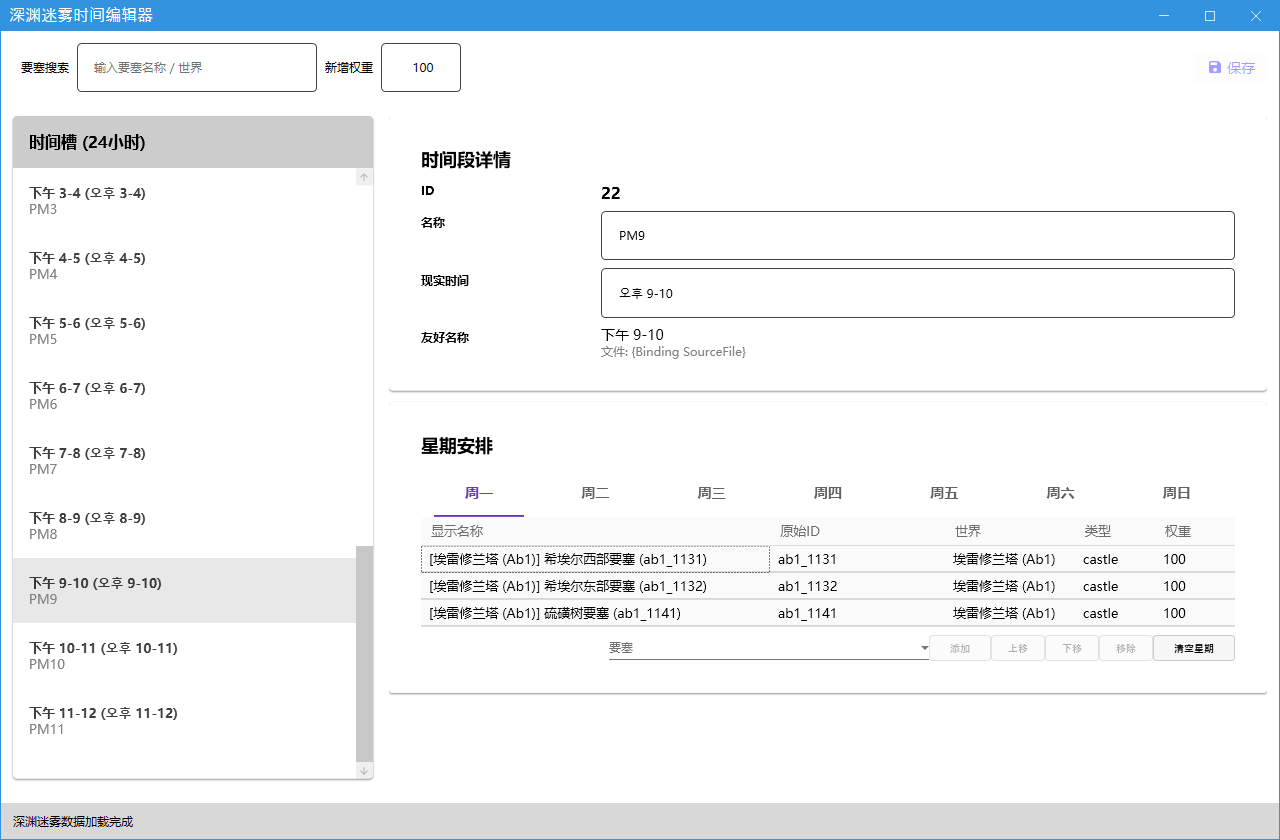Screen dimensions: 1280x840
Task: Switch to the 周五 tab
Action: tap(944, 493)
